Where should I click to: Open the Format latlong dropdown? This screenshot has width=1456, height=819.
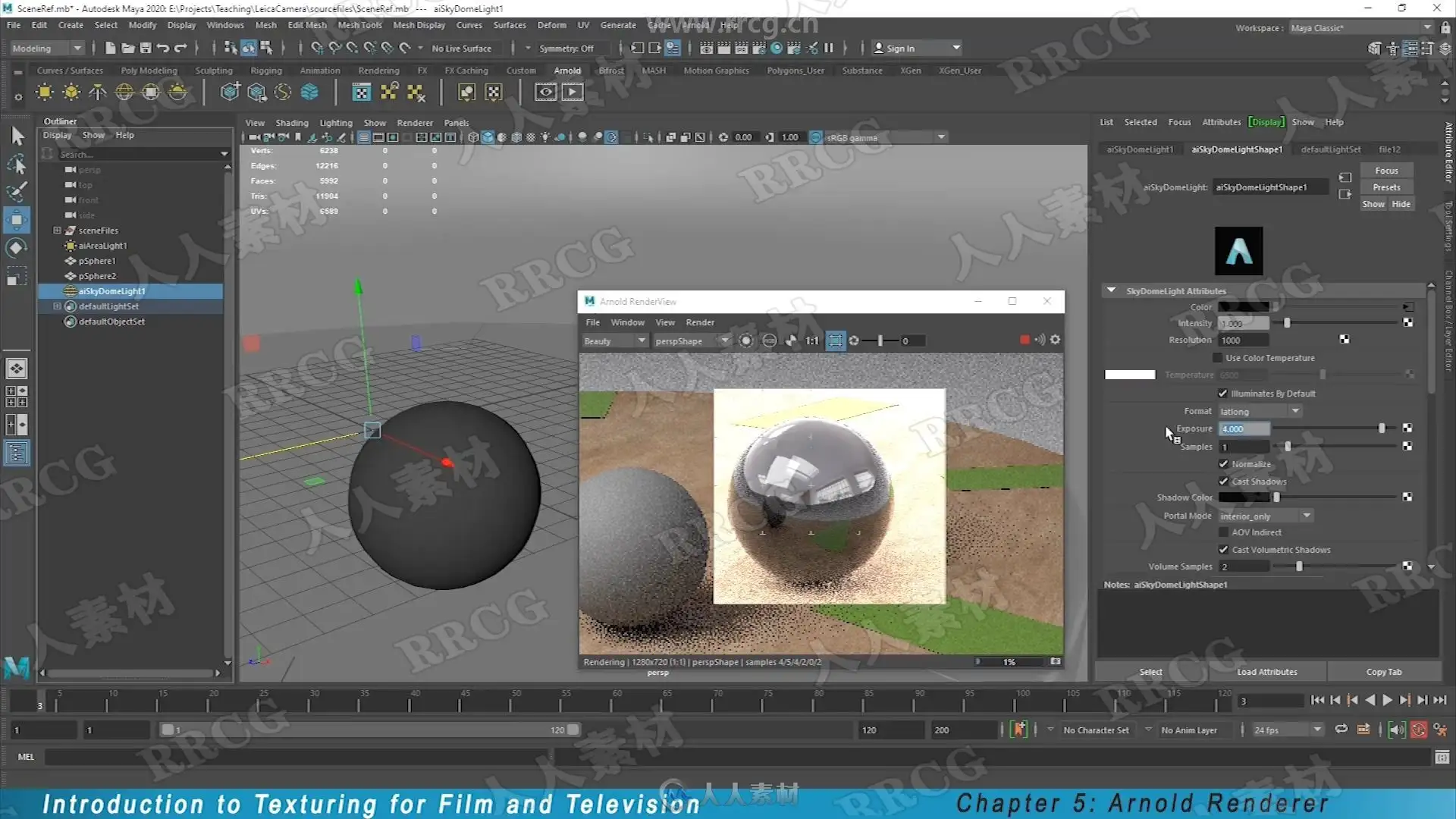tap(1260, 411)
